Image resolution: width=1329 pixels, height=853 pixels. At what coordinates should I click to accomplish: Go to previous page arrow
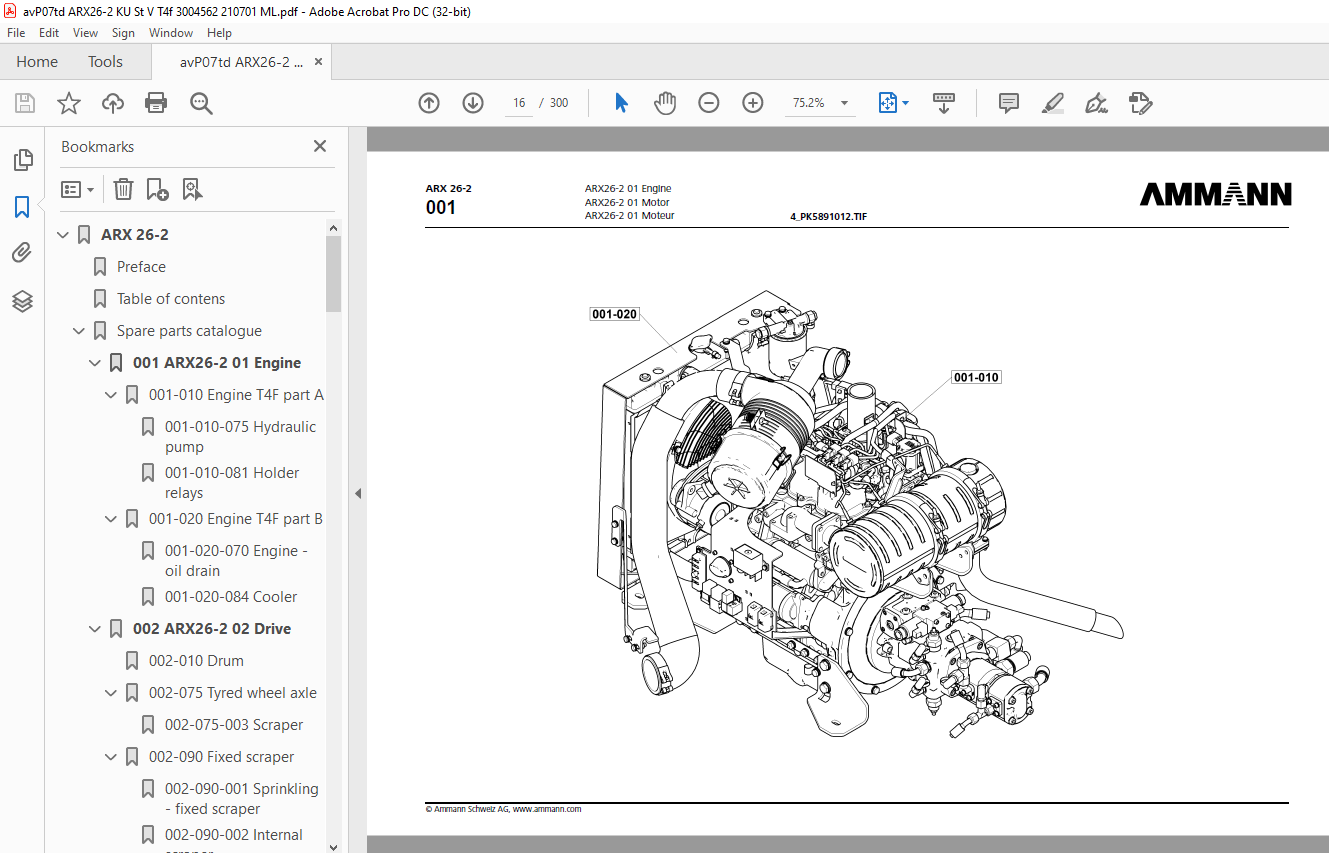pyautogui.click(x=429, y=103)
